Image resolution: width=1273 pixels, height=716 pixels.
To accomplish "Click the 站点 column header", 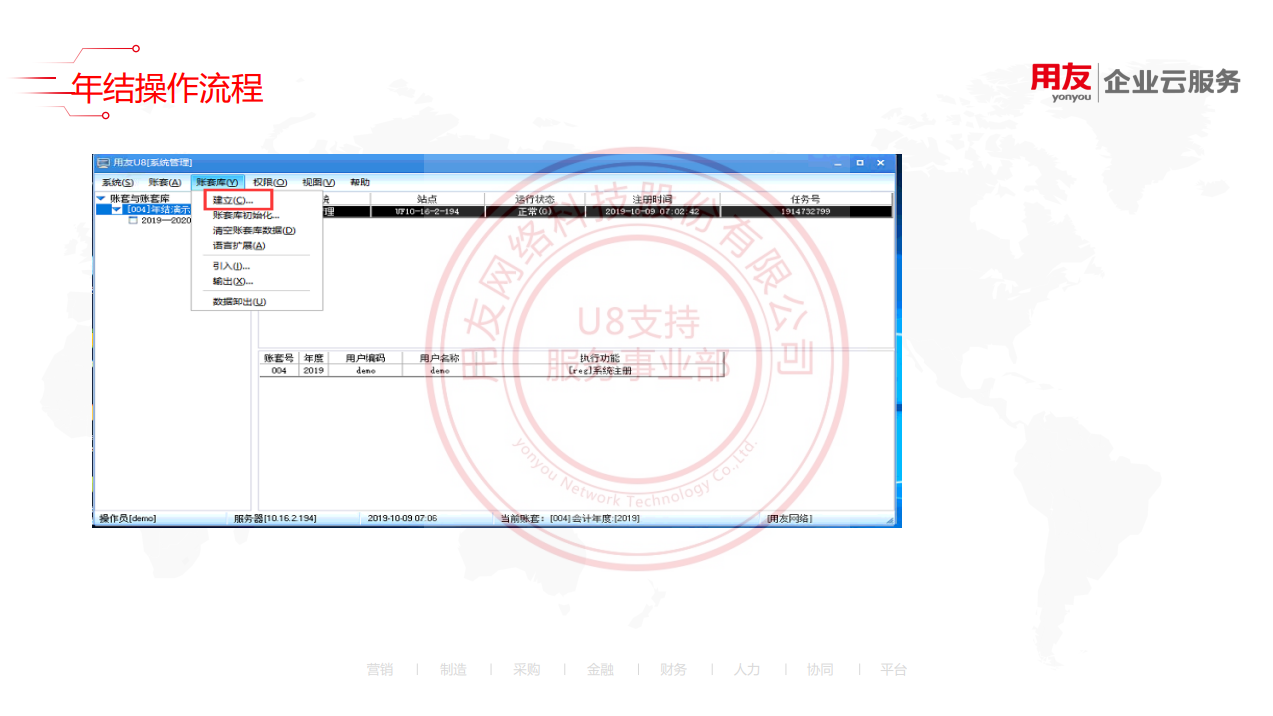I will coord(427,199).
